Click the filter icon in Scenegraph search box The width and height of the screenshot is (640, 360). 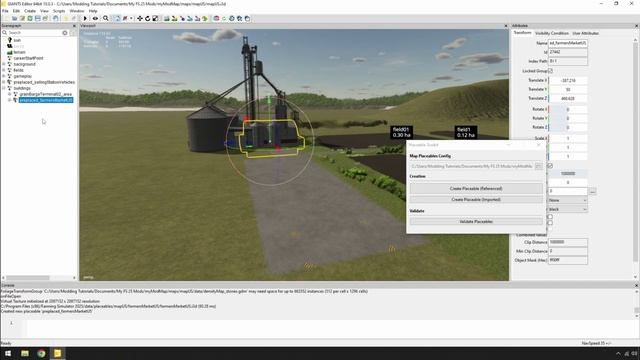(x=65, y=33)
